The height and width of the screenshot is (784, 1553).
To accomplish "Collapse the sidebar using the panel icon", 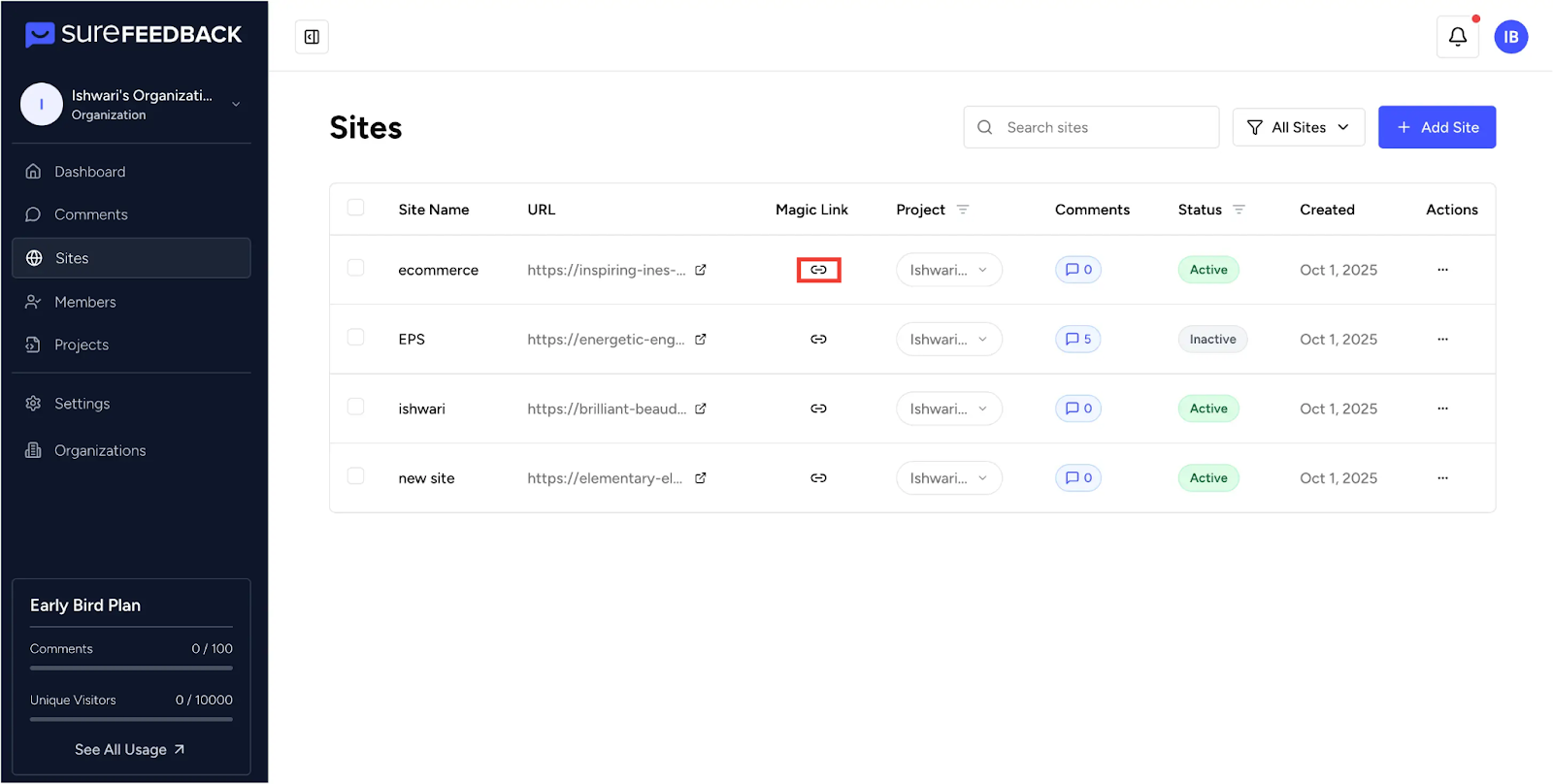I will click(x=312, y=37).
